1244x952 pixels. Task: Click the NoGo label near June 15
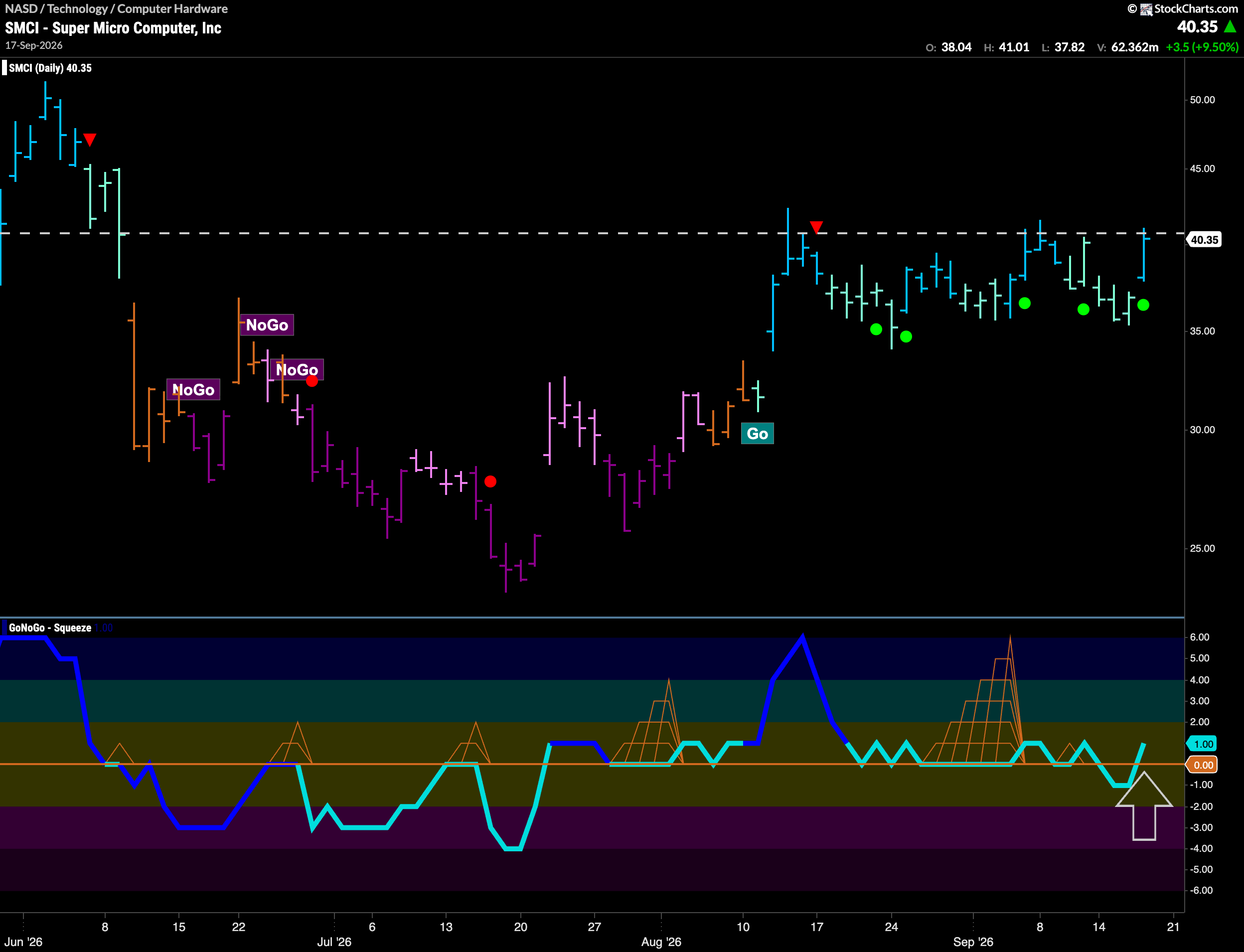pyautogui.click(x=193, y=389)
